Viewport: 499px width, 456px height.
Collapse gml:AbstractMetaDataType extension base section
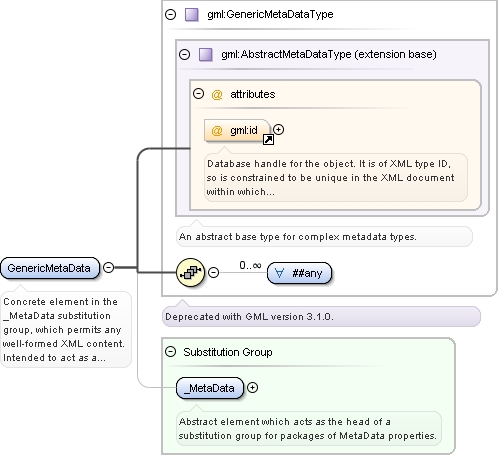(x=184, y=54)
